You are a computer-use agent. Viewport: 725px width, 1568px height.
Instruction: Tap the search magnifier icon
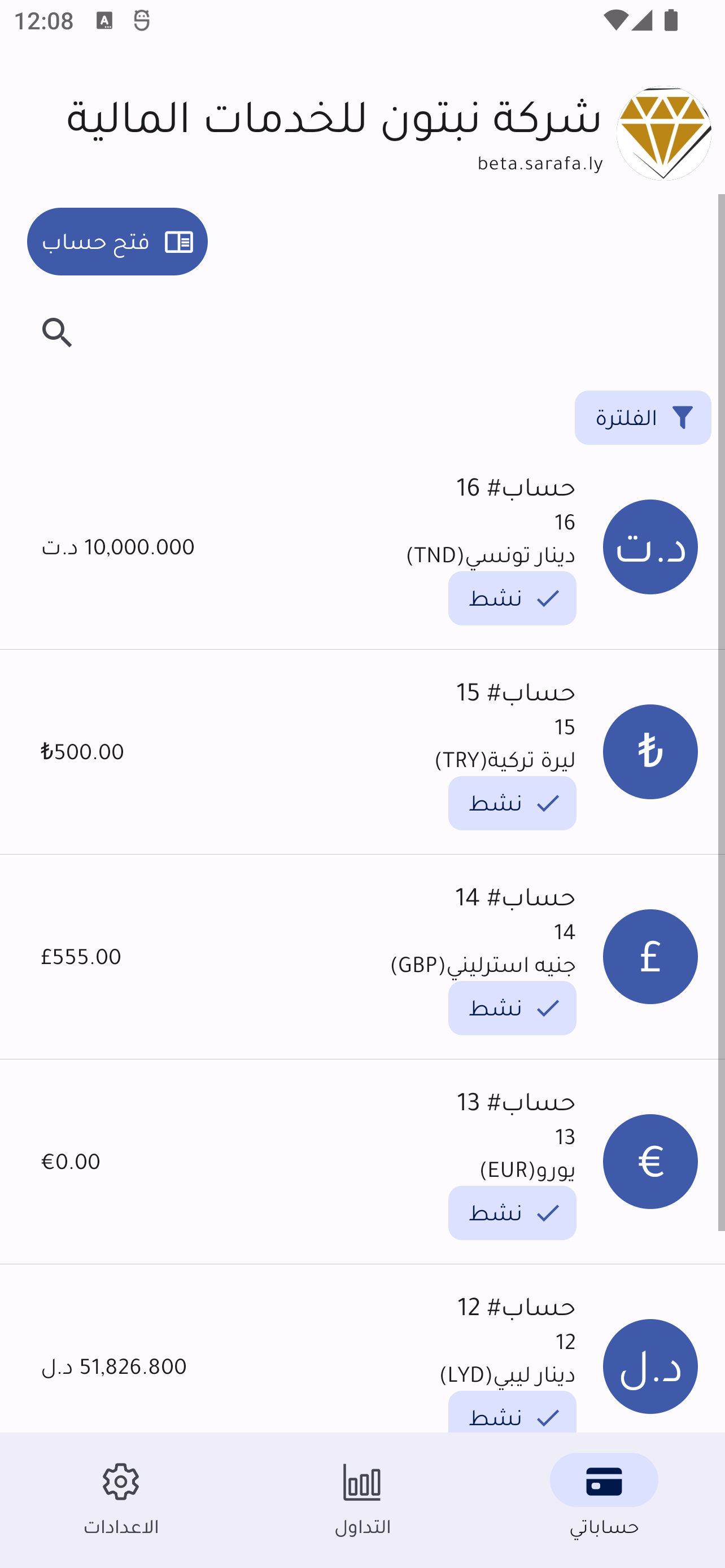click(57, 332)
